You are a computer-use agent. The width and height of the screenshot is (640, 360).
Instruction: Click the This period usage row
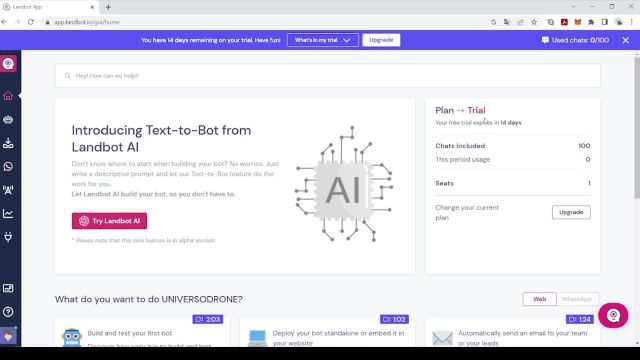[x=513, y=160]
